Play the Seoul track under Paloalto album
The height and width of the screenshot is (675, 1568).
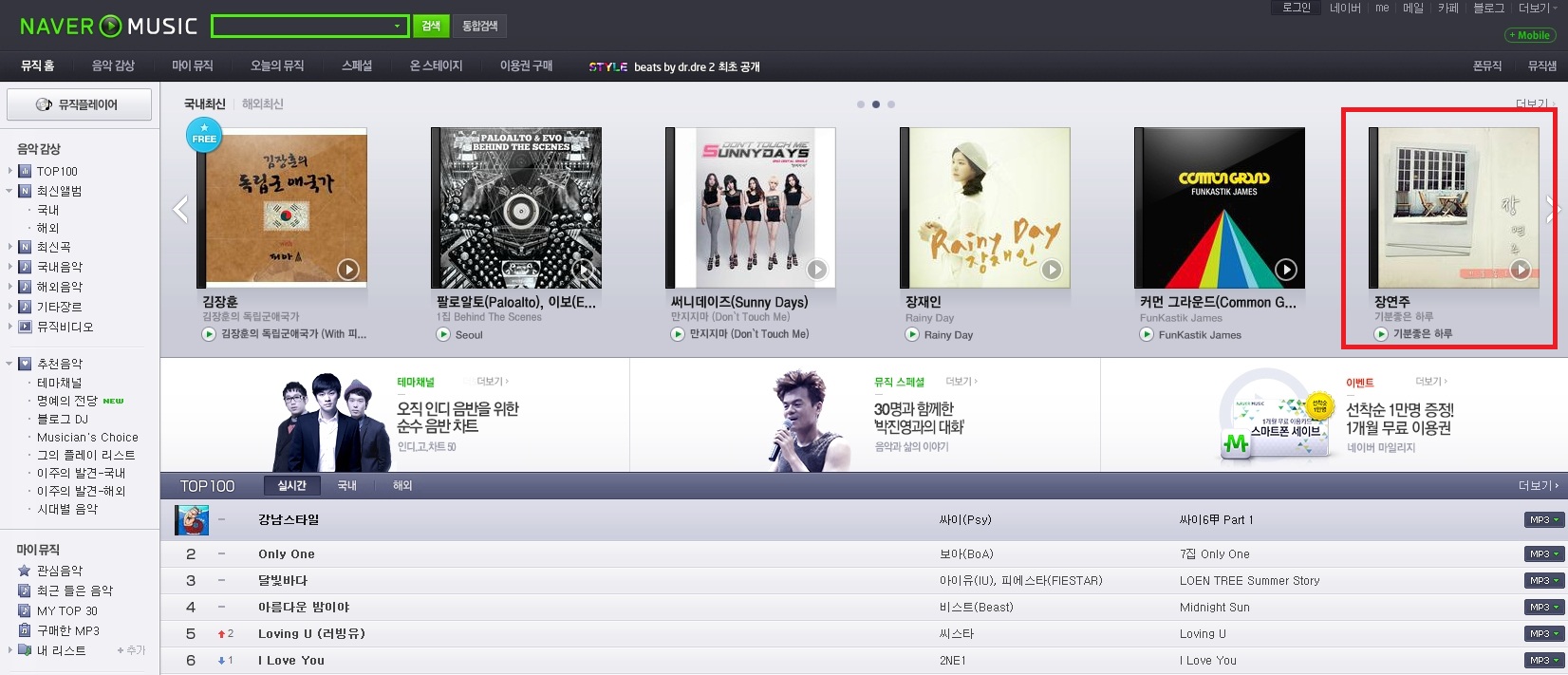(443, 334)
